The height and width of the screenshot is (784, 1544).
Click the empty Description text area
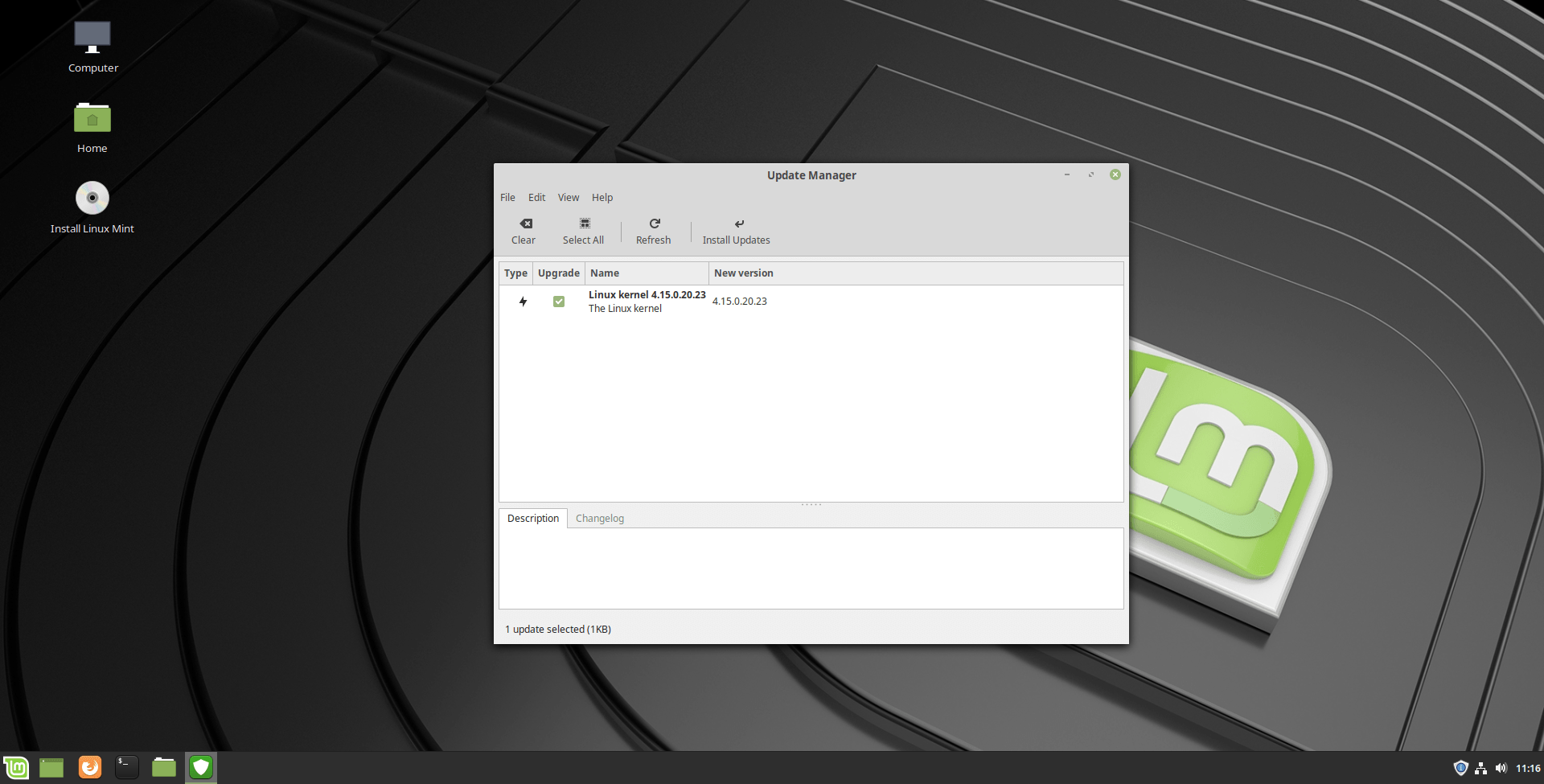[811, 569]
